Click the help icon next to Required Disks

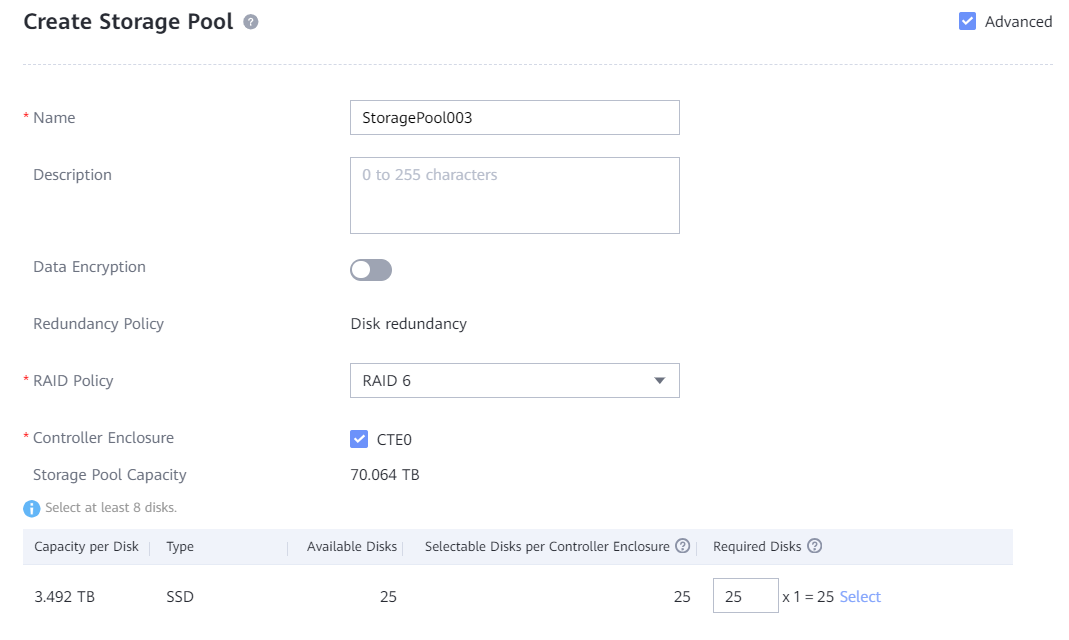tap(815, 546)
